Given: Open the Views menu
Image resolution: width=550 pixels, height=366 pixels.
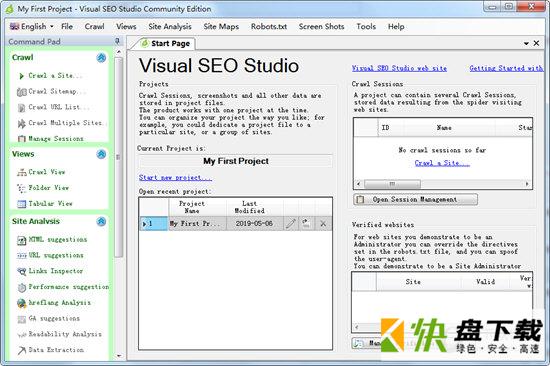Looking at the screenshot, I should [x=126, y=26].
